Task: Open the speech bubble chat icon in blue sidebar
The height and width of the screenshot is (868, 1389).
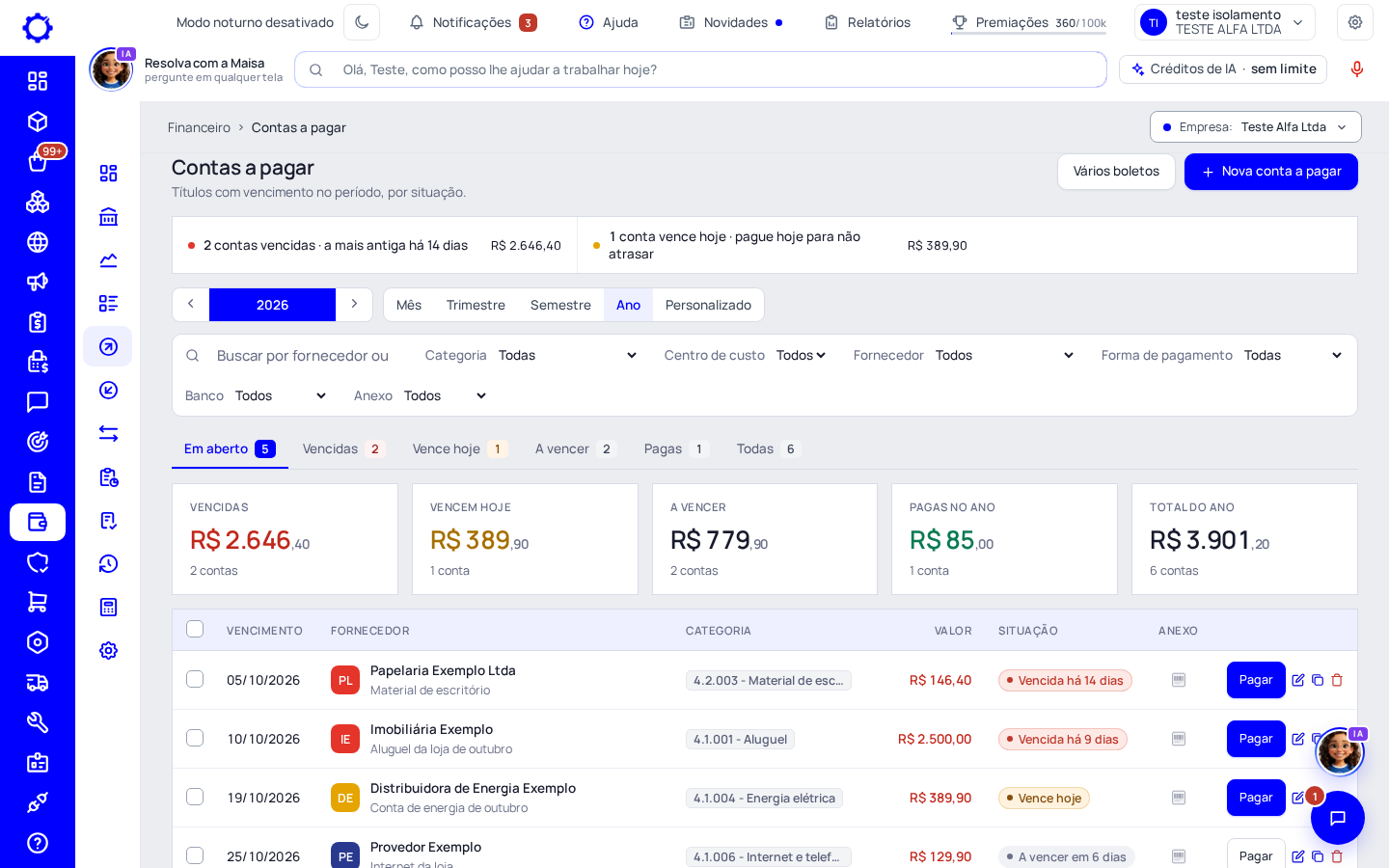Action: (38, 402)
